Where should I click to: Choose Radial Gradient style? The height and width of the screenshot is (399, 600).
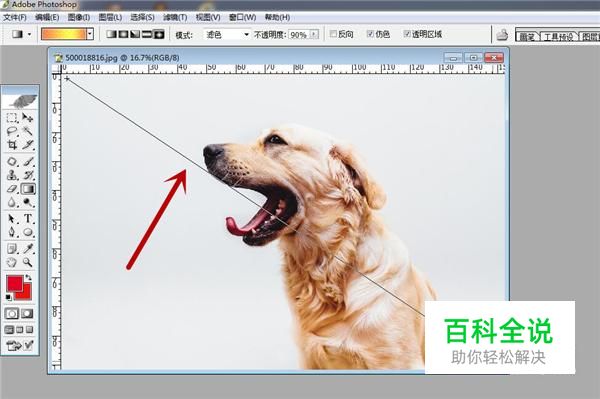pyautogui.click(x=123, y=34)
